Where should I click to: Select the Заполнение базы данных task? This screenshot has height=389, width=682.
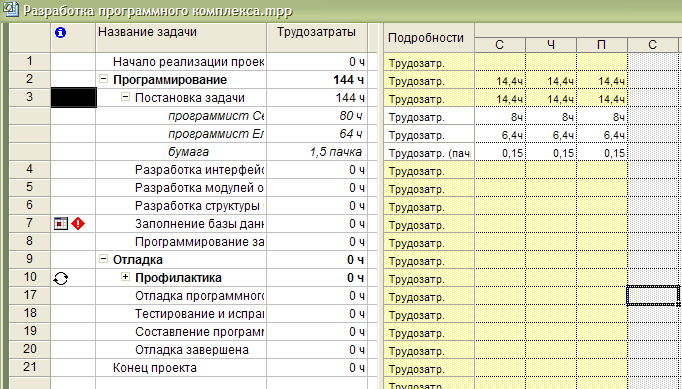pyautogui.click(x=199, y=224)
